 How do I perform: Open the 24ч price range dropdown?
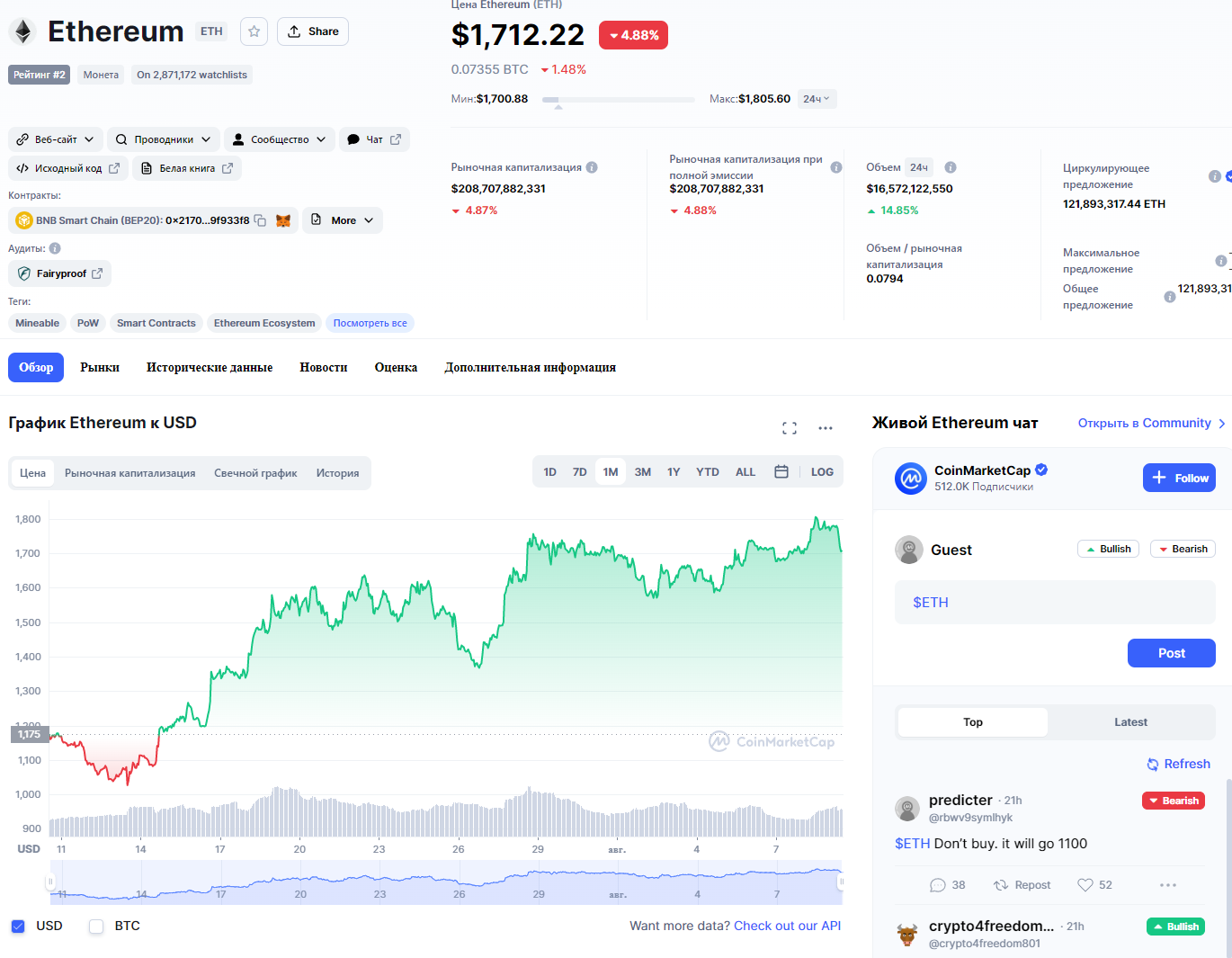point(817,99)
